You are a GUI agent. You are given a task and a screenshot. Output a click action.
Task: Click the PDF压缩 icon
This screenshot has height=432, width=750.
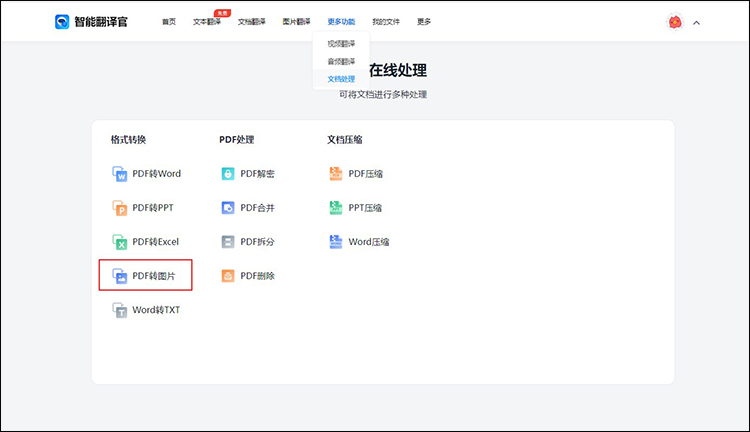tap(336, 173)
